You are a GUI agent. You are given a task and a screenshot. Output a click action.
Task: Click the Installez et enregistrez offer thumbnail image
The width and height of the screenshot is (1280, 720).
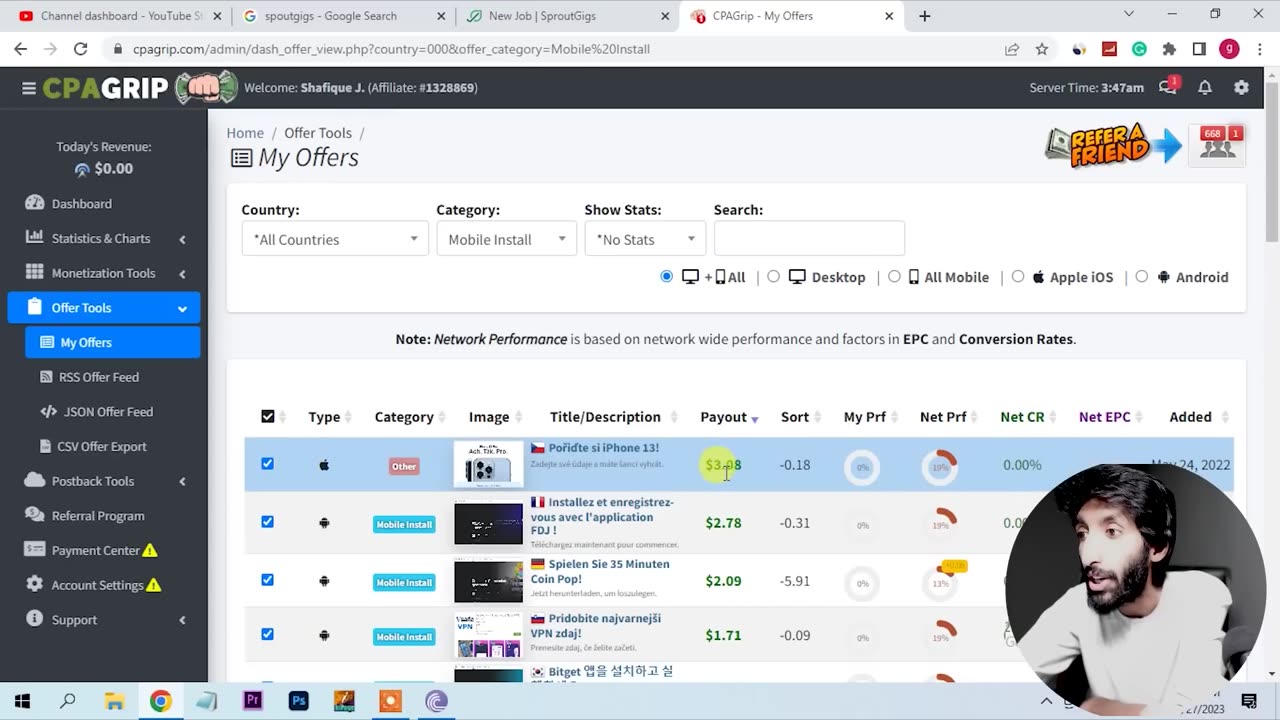click(488, 523)
